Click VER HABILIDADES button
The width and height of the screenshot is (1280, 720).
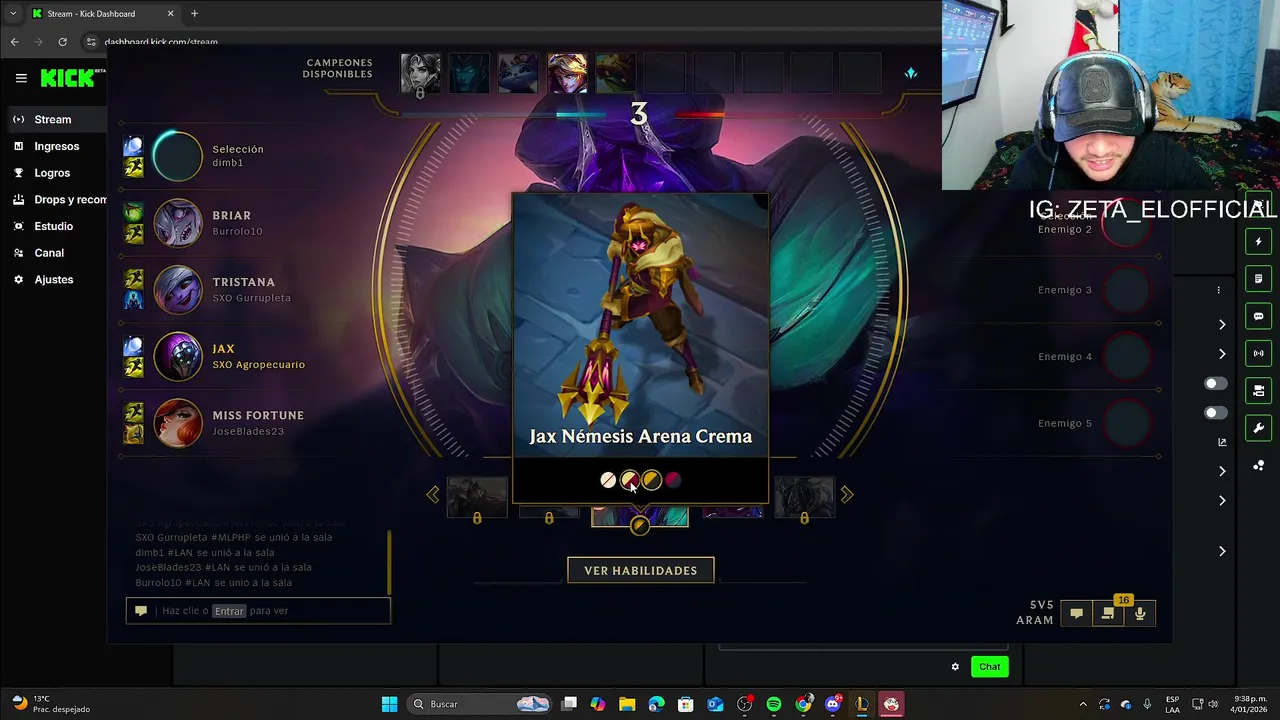point(641,570)
